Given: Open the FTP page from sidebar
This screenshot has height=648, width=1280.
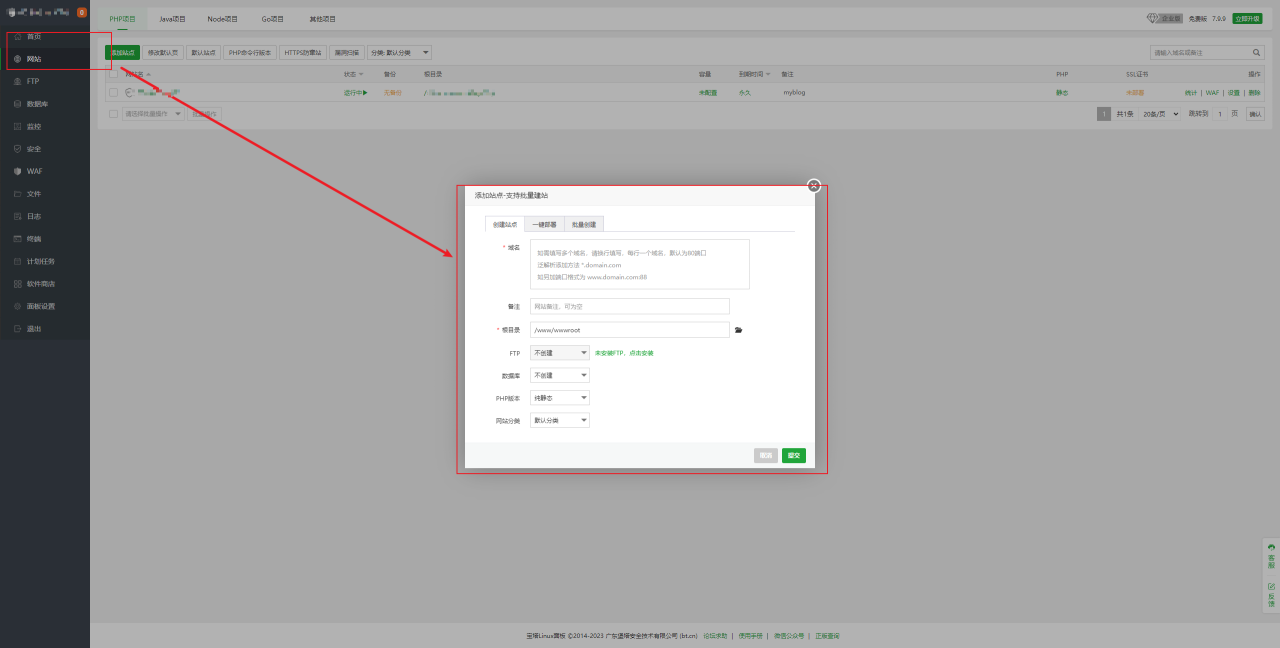Looking at the screenshot, I should (x=33, y=81).
